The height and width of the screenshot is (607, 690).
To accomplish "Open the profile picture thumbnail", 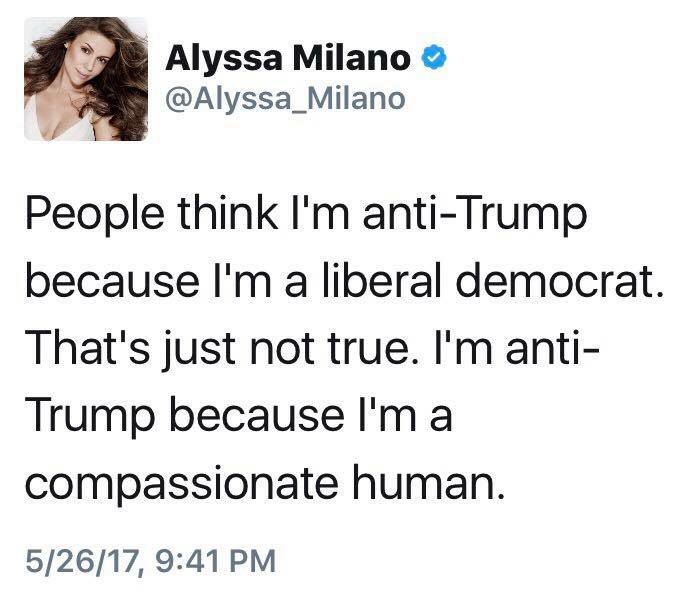I will 86,79.
